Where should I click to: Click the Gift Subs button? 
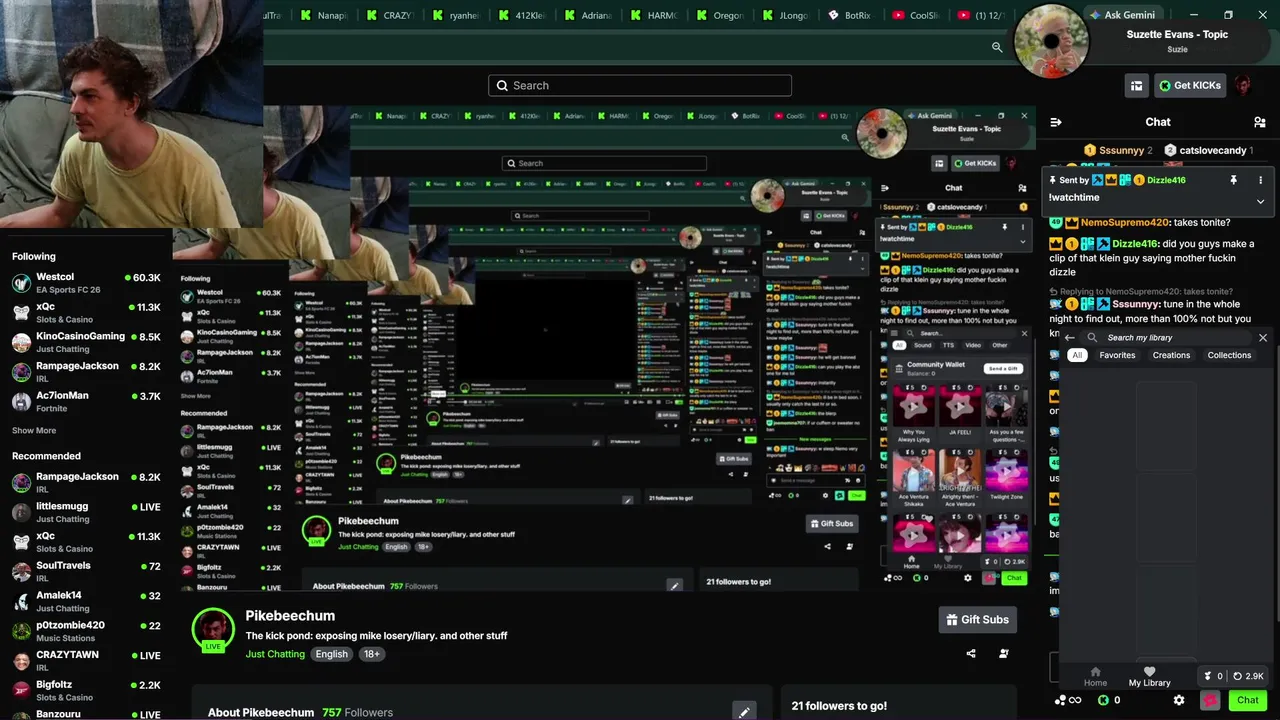(977, 620)
